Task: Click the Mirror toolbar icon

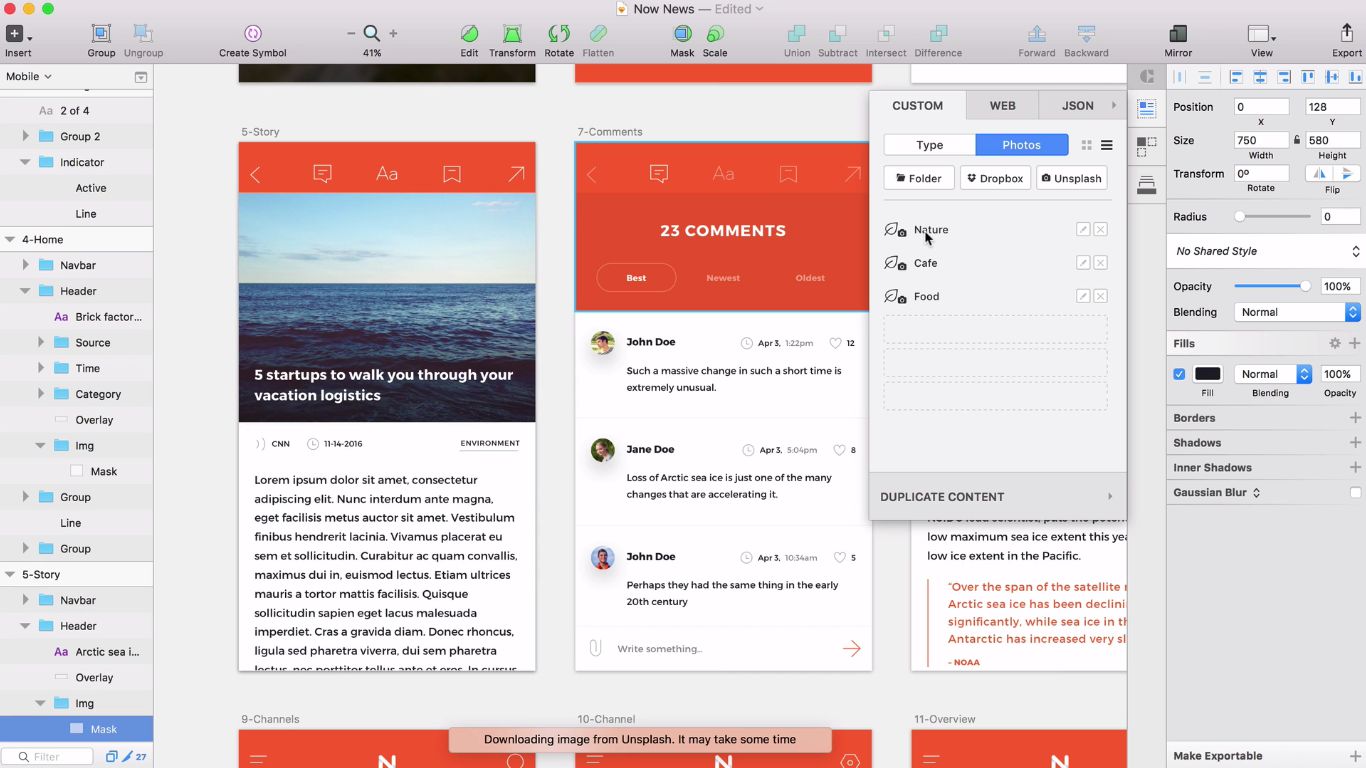Action: pyautogui.click(x=1178, y=34)
